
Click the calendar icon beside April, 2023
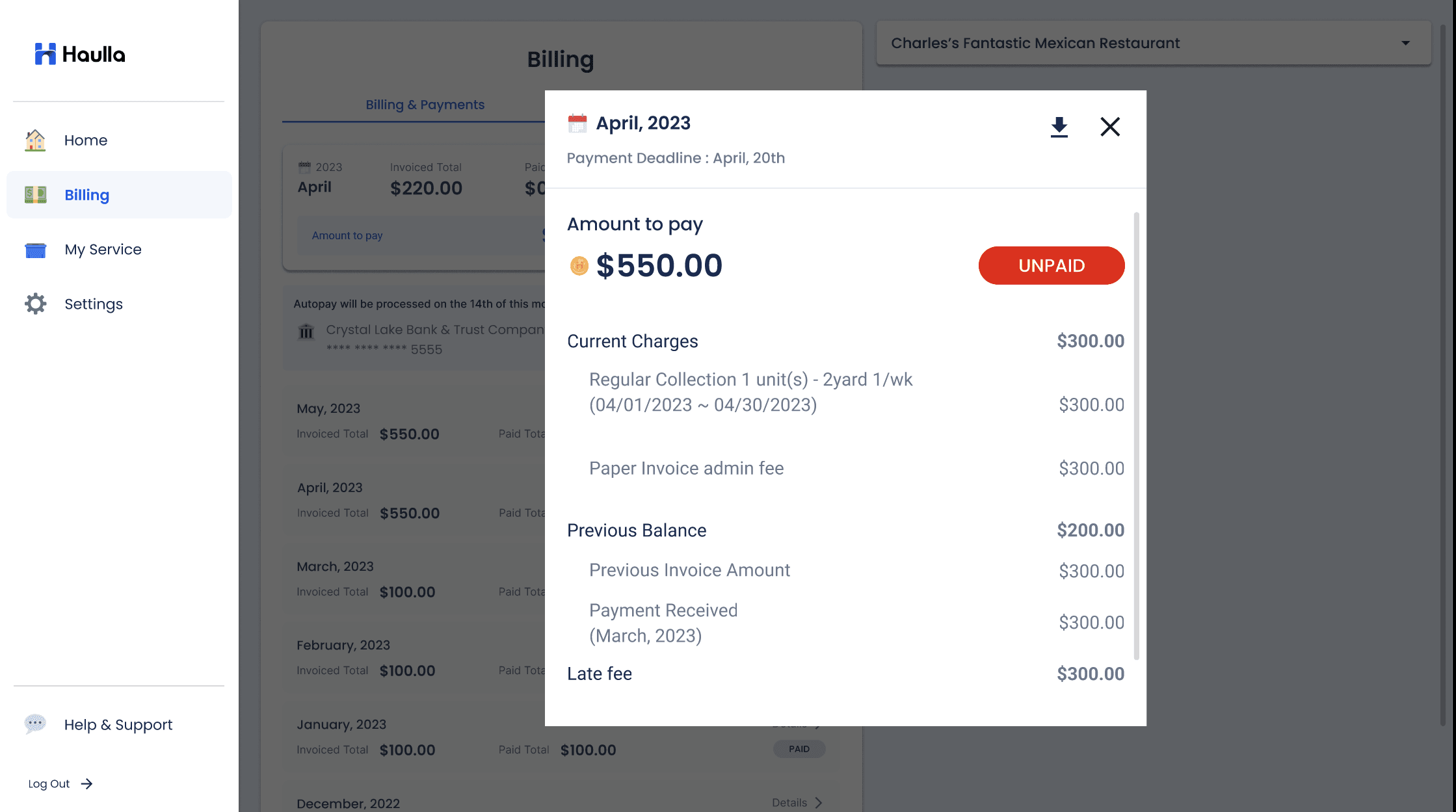(577, 124)
